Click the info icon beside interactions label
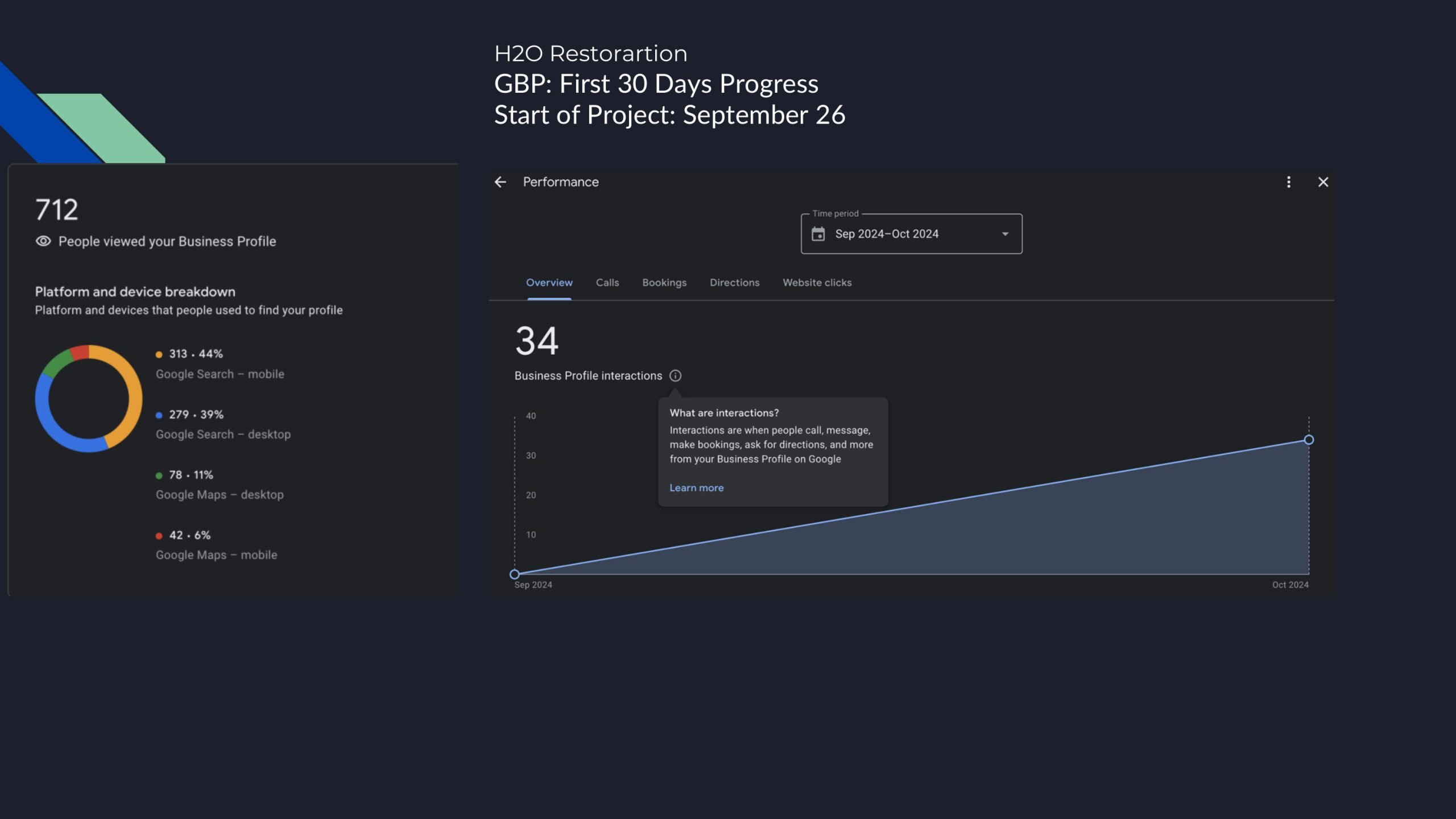 [x=675, y=376]
